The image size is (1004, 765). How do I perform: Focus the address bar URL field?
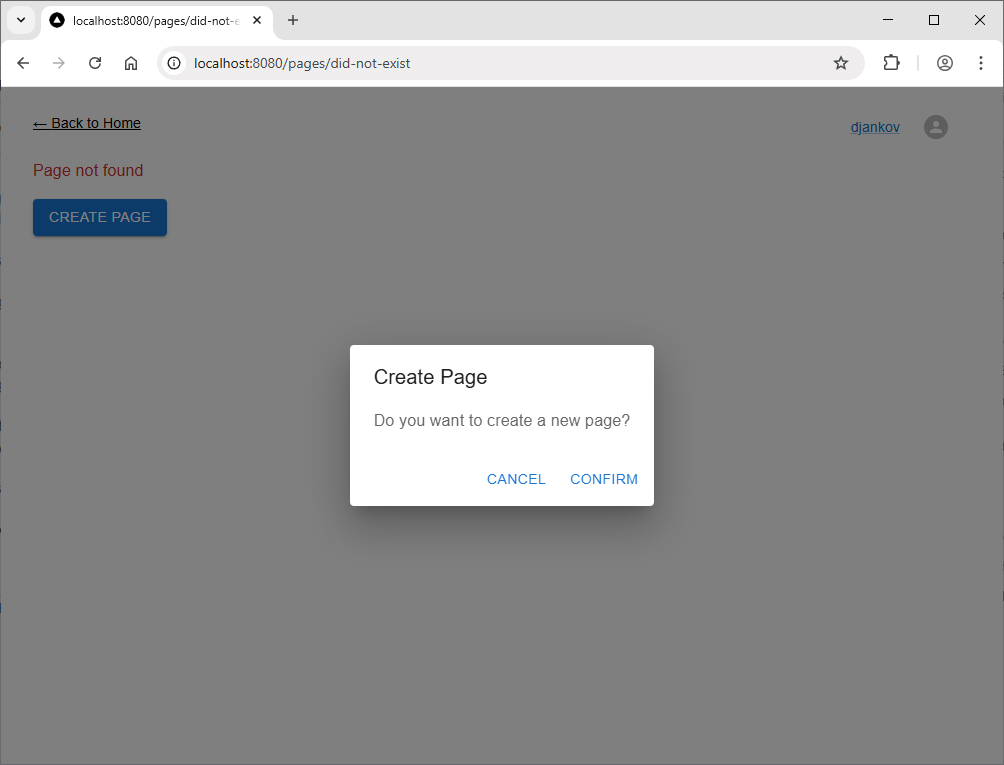tap(500, 63)
